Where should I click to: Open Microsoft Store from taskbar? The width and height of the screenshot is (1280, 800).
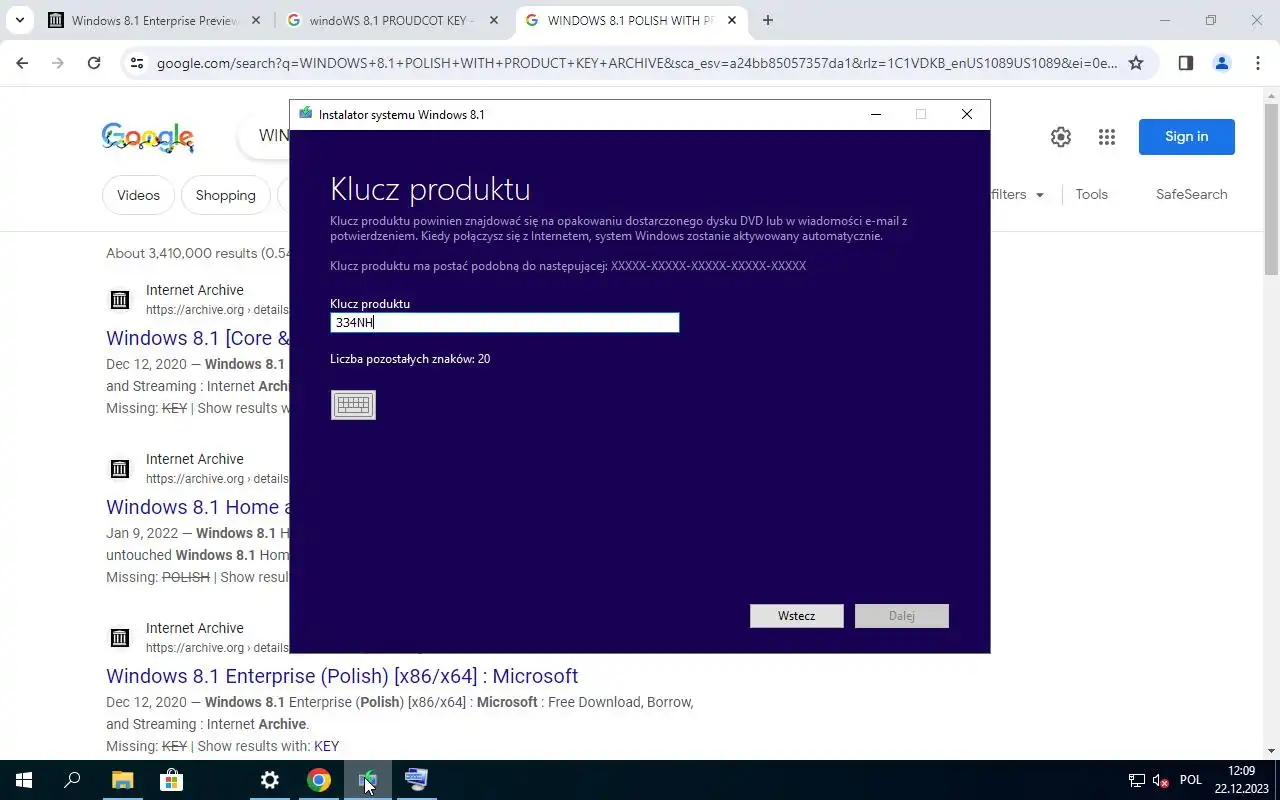click(171, 780)
